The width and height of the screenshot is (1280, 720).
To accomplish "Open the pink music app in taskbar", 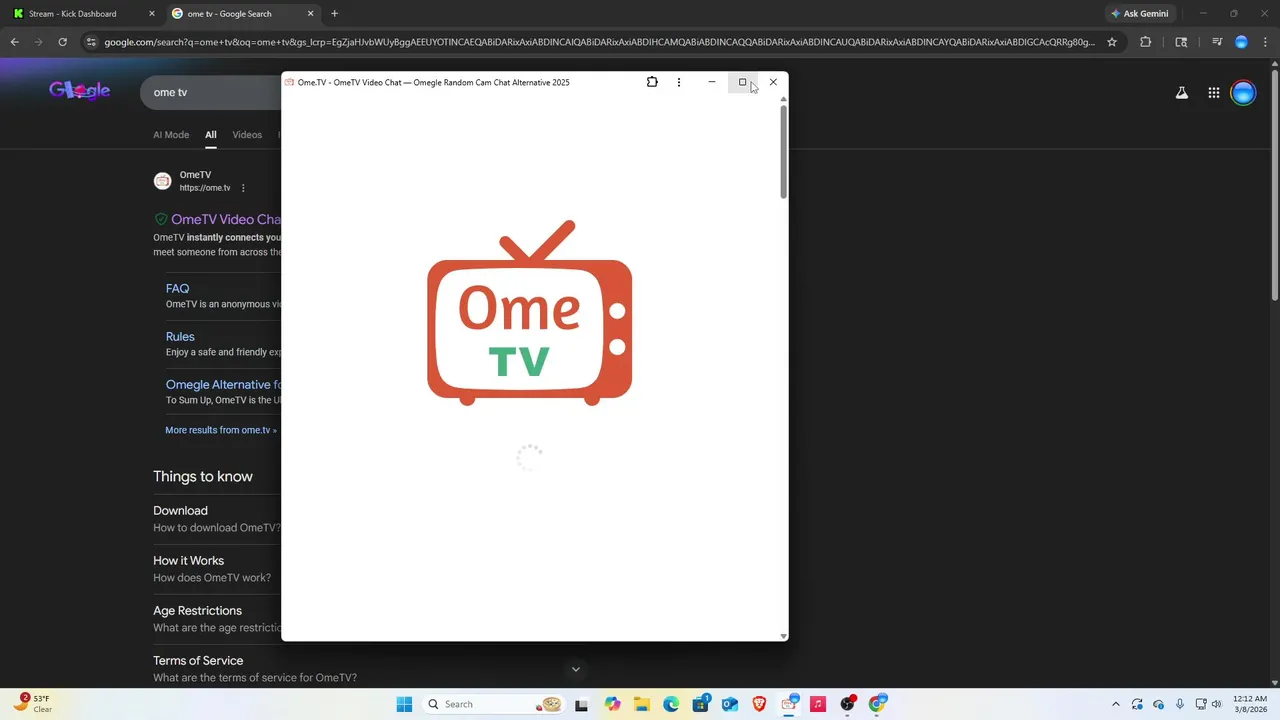I will [x=818, y=704].
